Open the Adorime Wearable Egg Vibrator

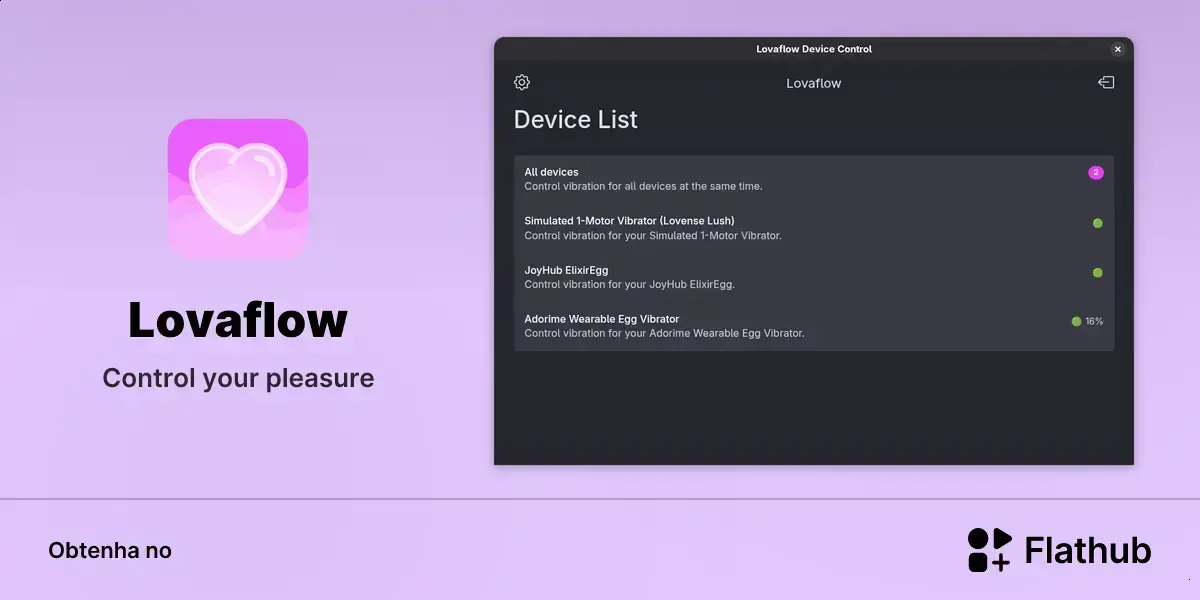click(814, 326)
